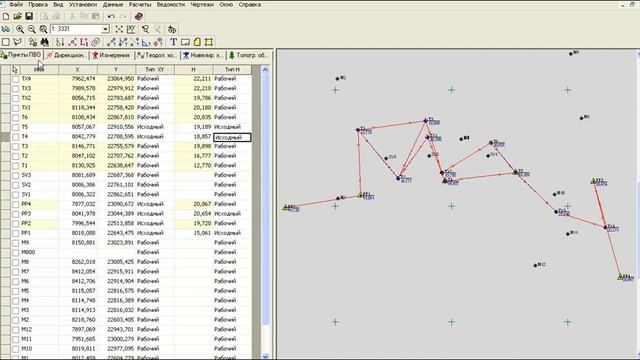Click the blue triangle angle measurement icon
The width and height of the screenshot is (640, 360).
[146, 42]
